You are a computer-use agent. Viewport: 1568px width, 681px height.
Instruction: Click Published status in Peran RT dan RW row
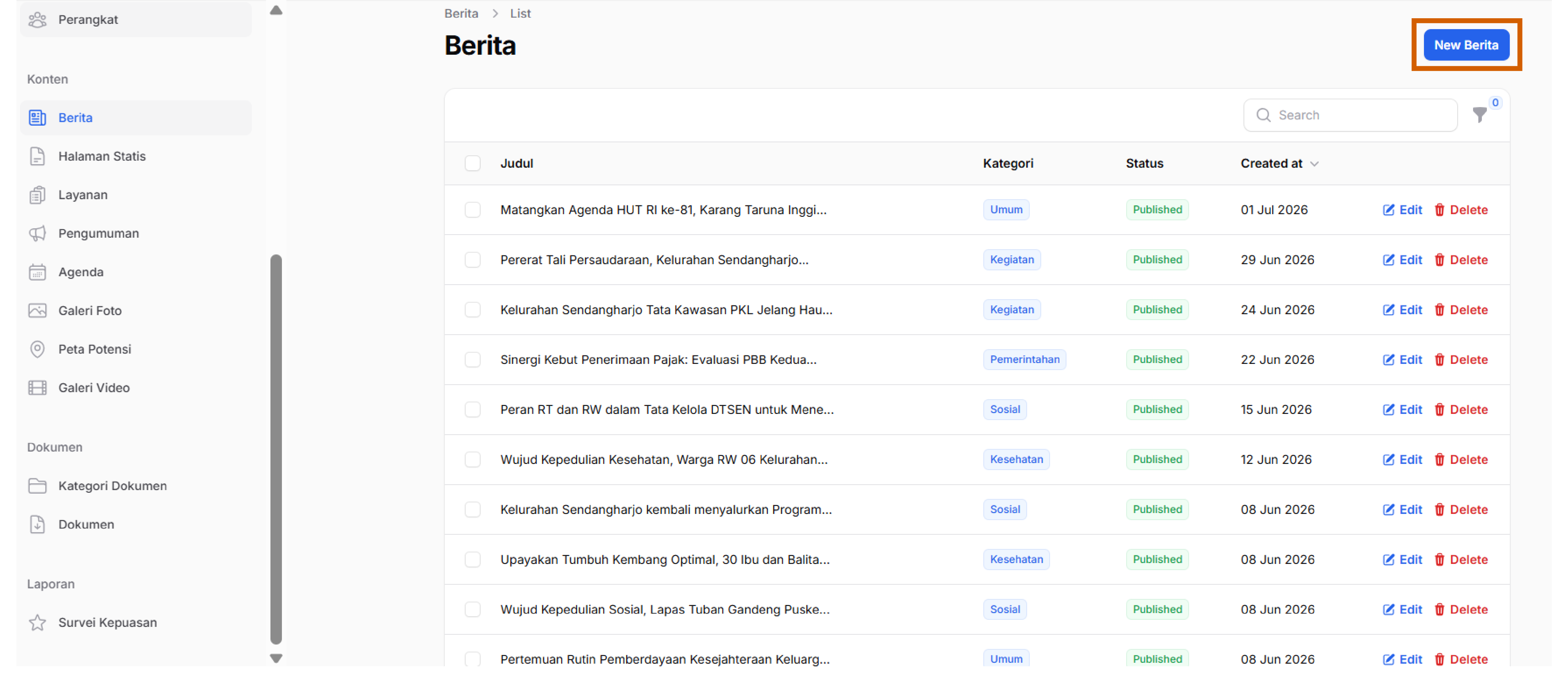coord(1157,409)
